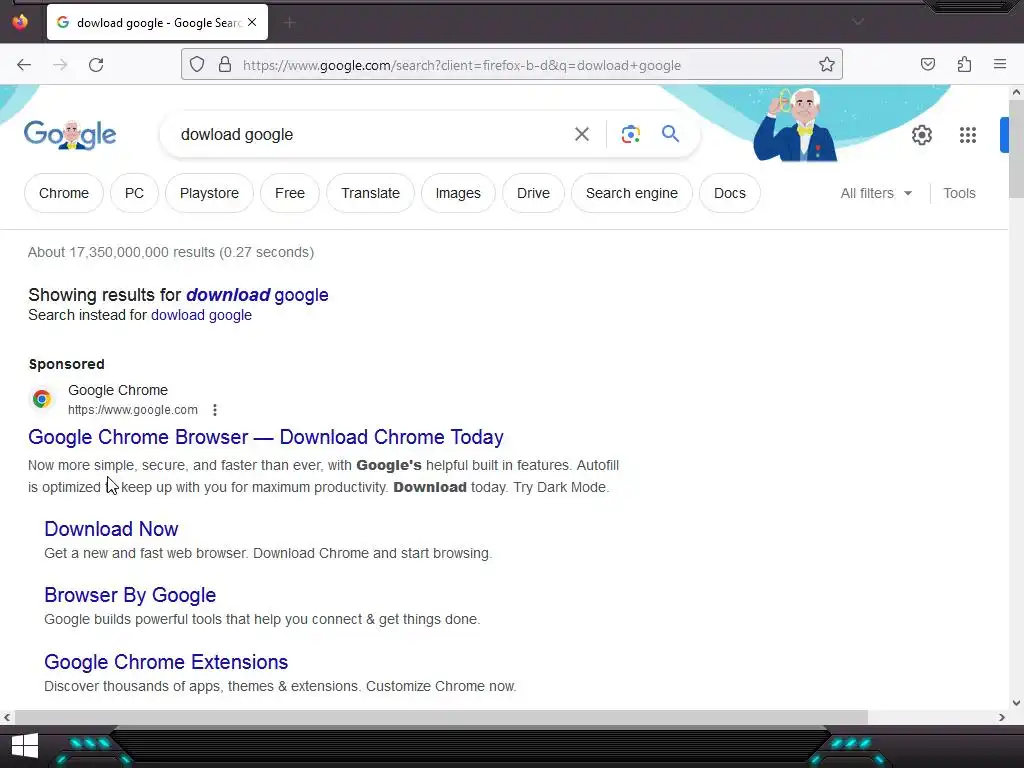
Task: Search instead for 'dowload google' link
Action: [x=201, y=315]
